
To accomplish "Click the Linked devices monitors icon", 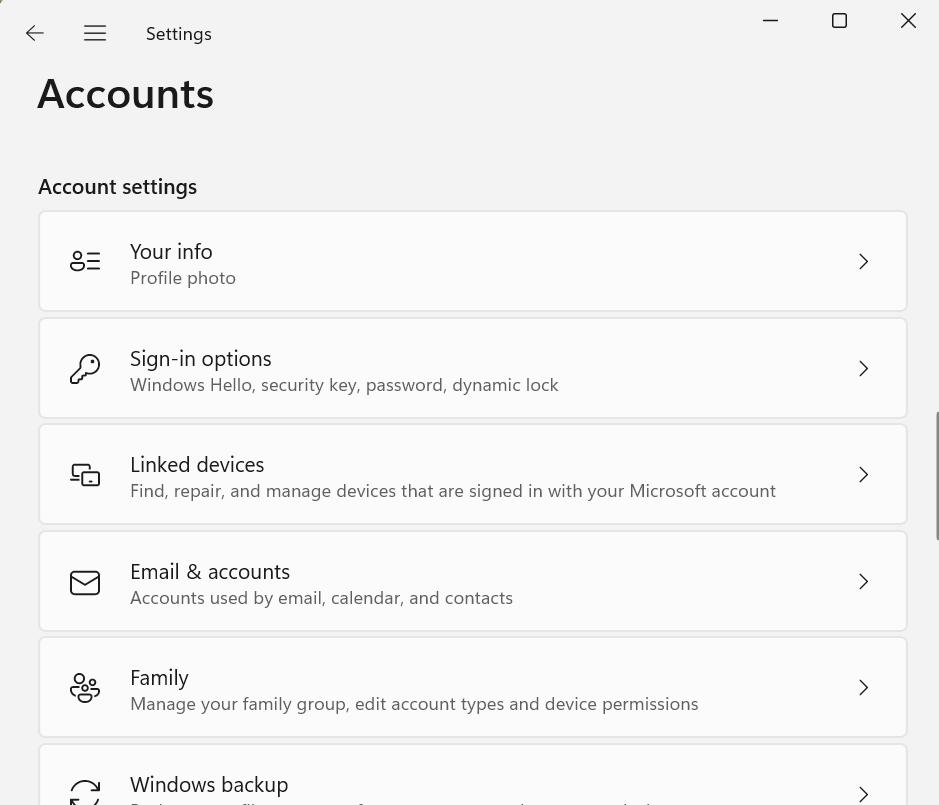I will pos(85,474).
